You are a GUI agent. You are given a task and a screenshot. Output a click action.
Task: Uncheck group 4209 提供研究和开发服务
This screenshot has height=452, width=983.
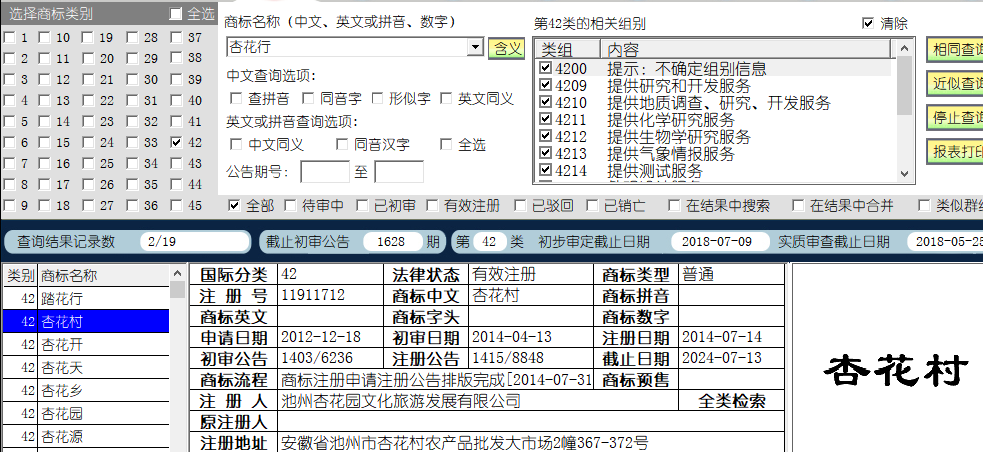[545, 86]
